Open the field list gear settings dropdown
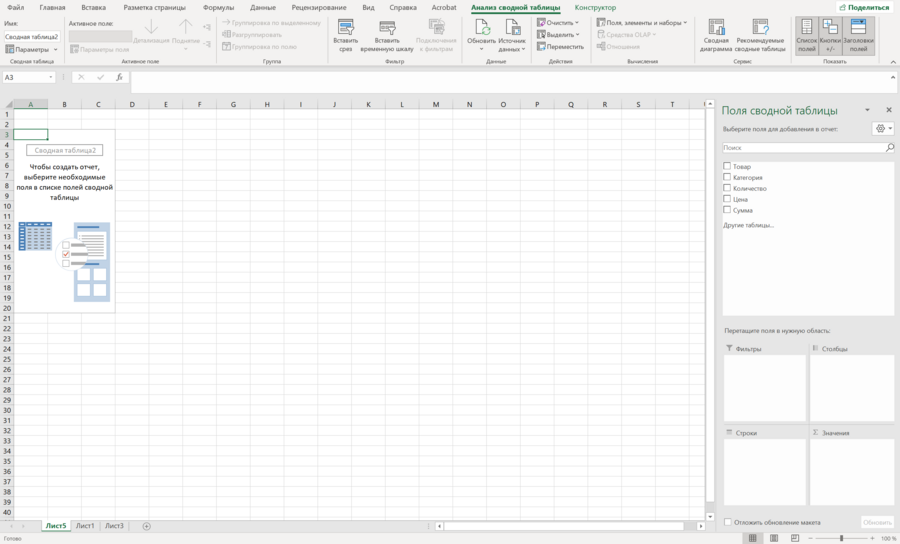This screenshot has height=544, width=900. pyautogui.click(x=883, y=129)
